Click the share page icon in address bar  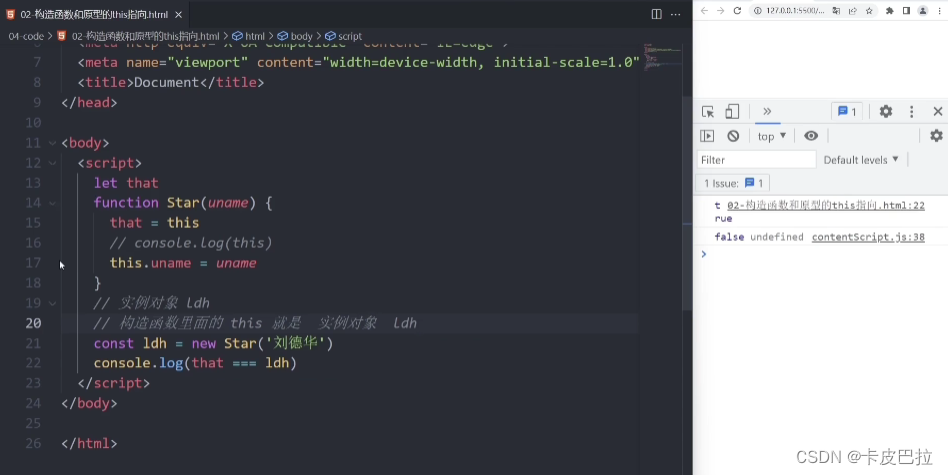point(852,11)
